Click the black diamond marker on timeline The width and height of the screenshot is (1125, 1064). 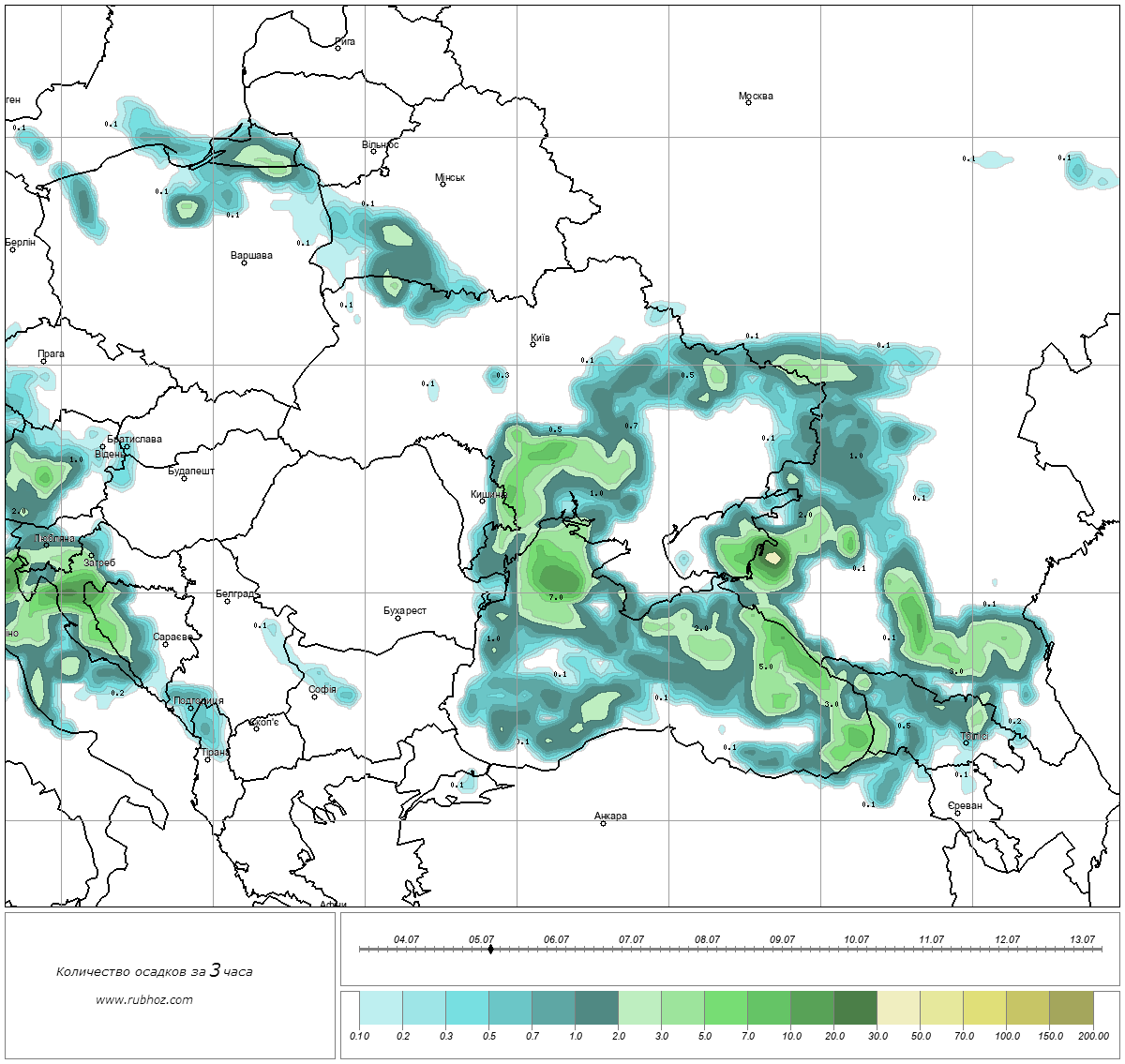click(x=490, y=949)
